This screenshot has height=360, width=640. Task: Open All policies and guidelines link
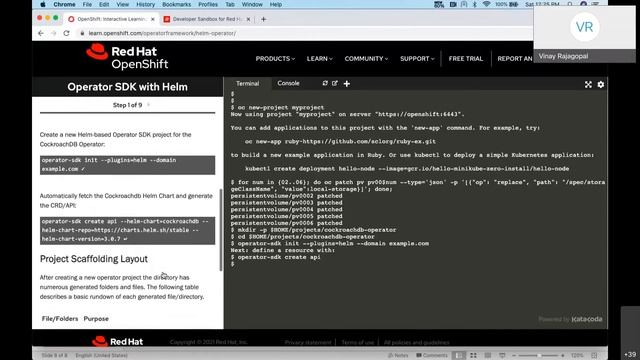(416, 342)
